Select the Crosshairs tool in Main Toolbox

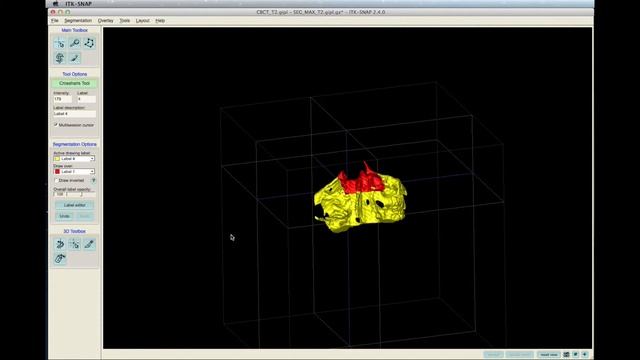point(60,43)
